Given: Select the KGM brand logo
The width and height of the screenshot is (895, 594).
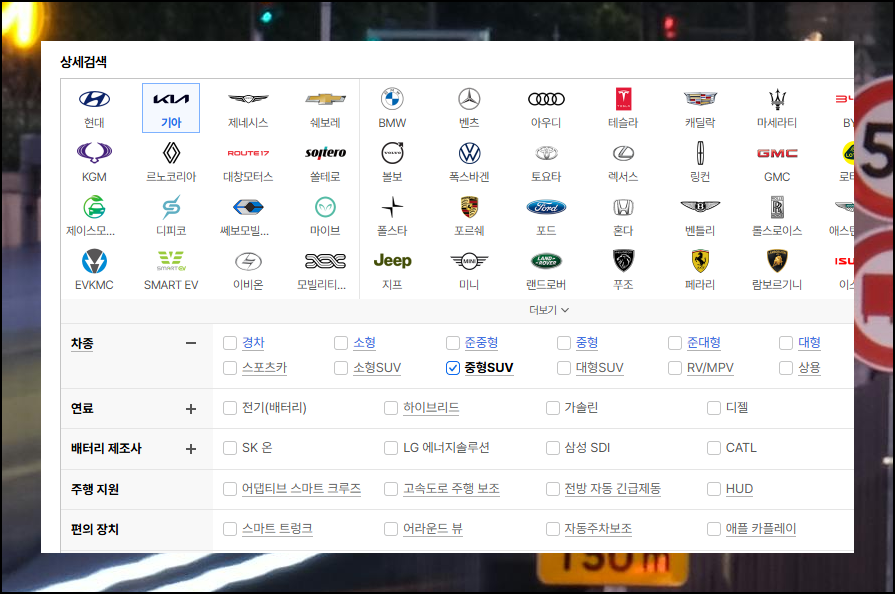Looking at the screenshot, I should pos(94,153).
